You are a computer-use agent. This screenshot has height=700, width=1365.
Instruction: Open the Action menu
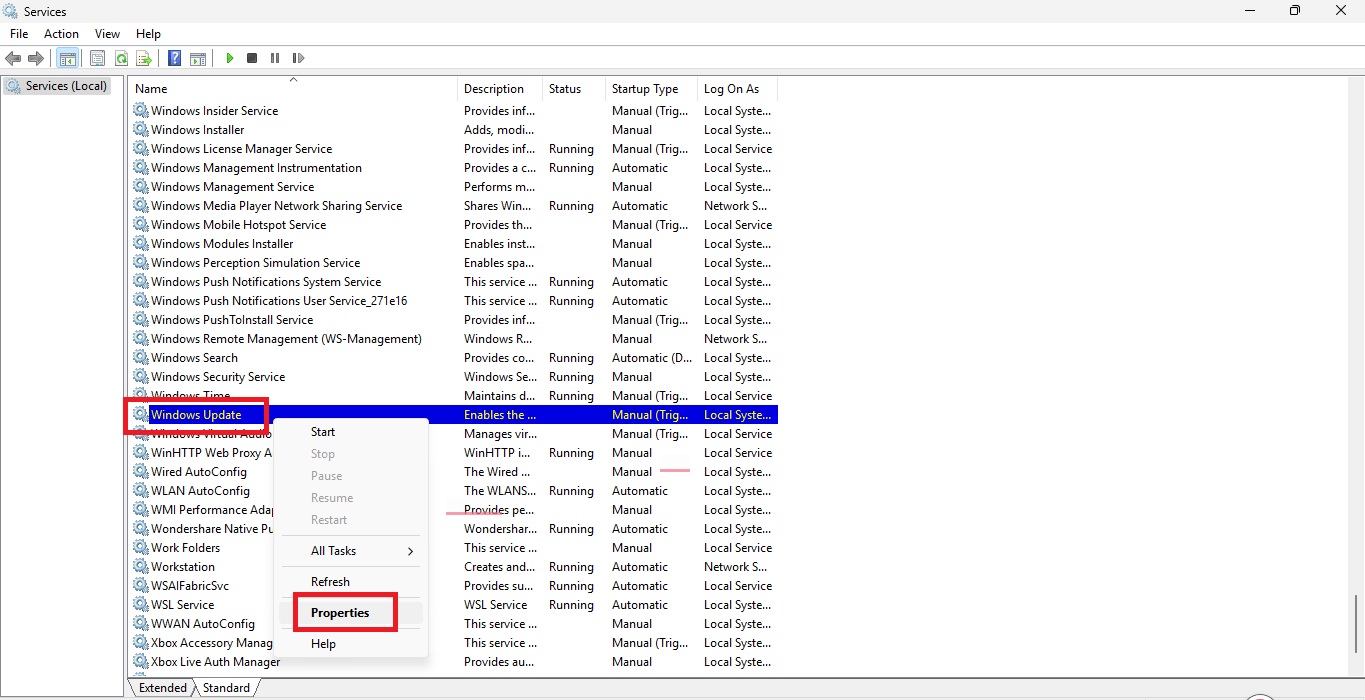pos(61,34)
